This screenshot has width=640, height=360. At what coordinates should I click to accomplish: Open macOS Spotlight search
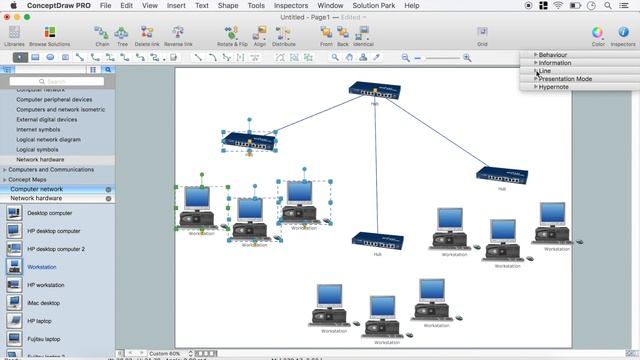click(608, 6)
